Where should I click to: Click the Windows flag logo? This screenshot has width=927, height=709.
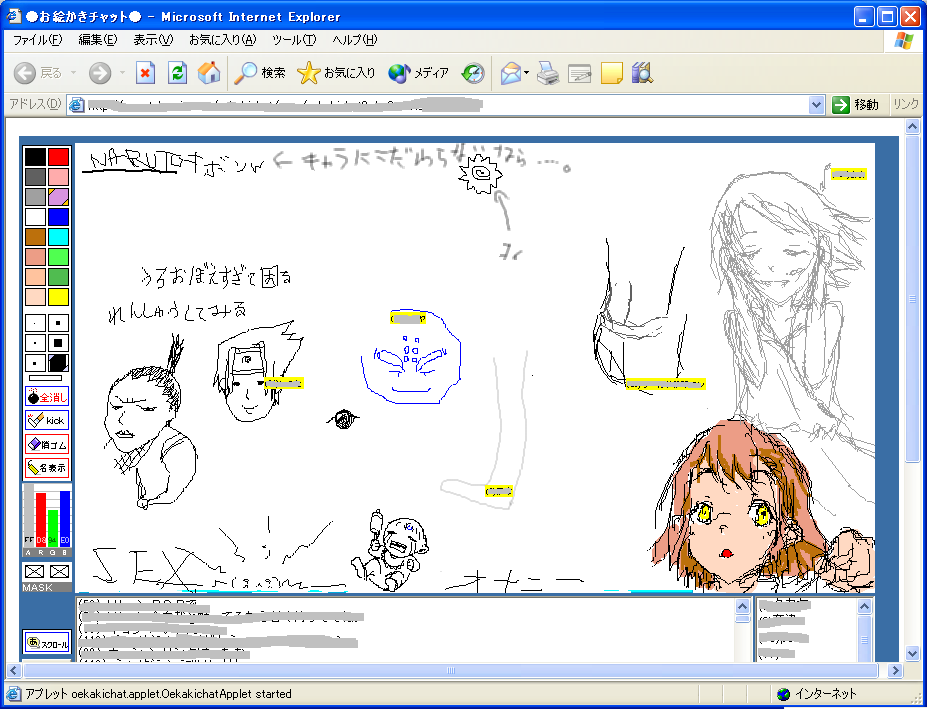click(x=904, y=40)
